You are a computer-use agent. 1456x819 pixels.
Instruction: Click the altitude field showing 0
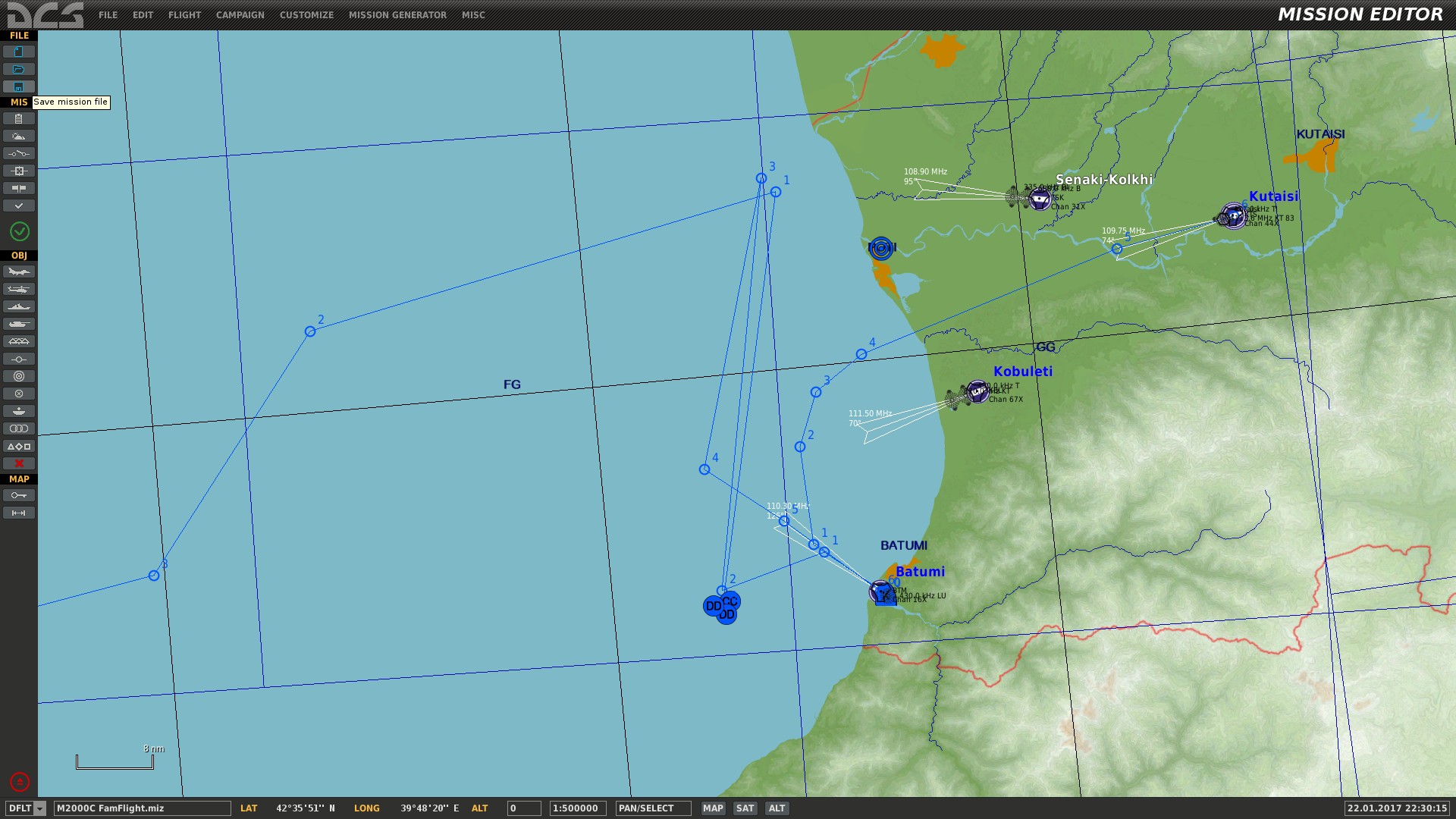pyautogui.click(x=524, y=808)
